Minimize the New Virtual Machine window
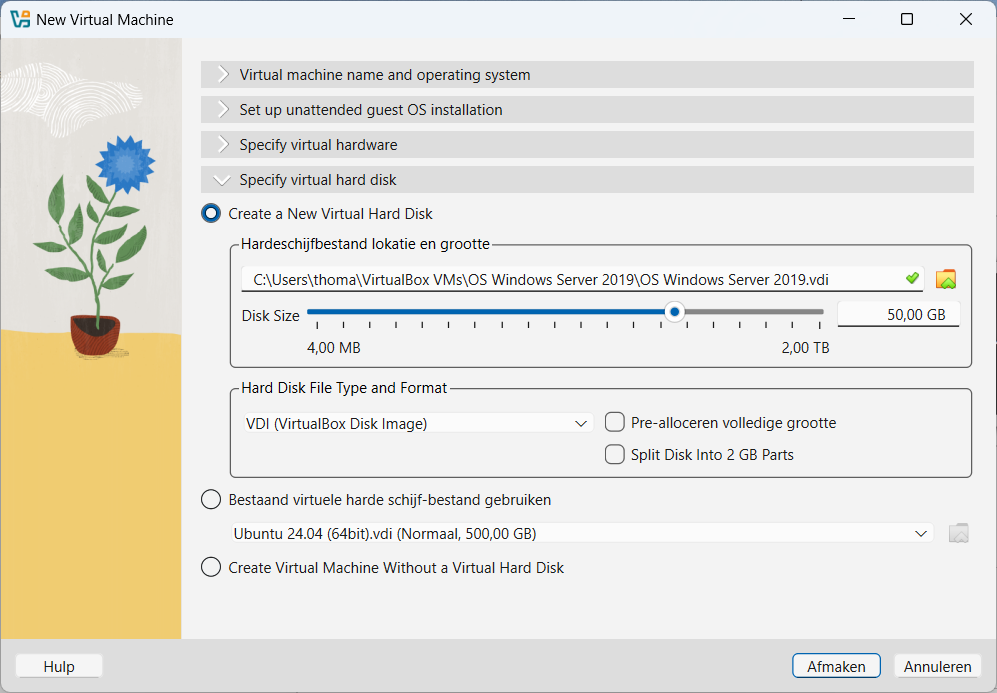This screenshot has width=997, height=693. (x=848, y=19)
